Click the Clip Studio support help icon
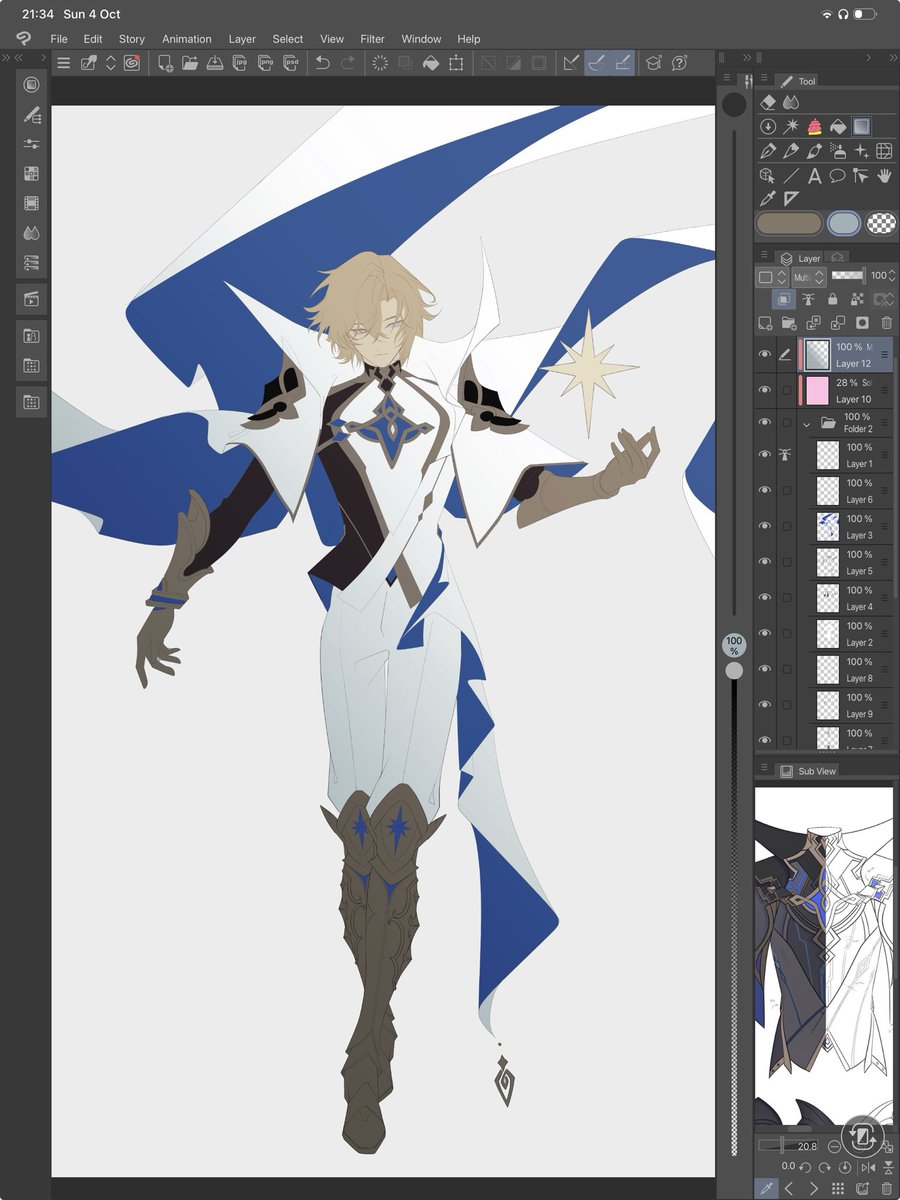Screen dimensions: 900x1200 (680, 62)
